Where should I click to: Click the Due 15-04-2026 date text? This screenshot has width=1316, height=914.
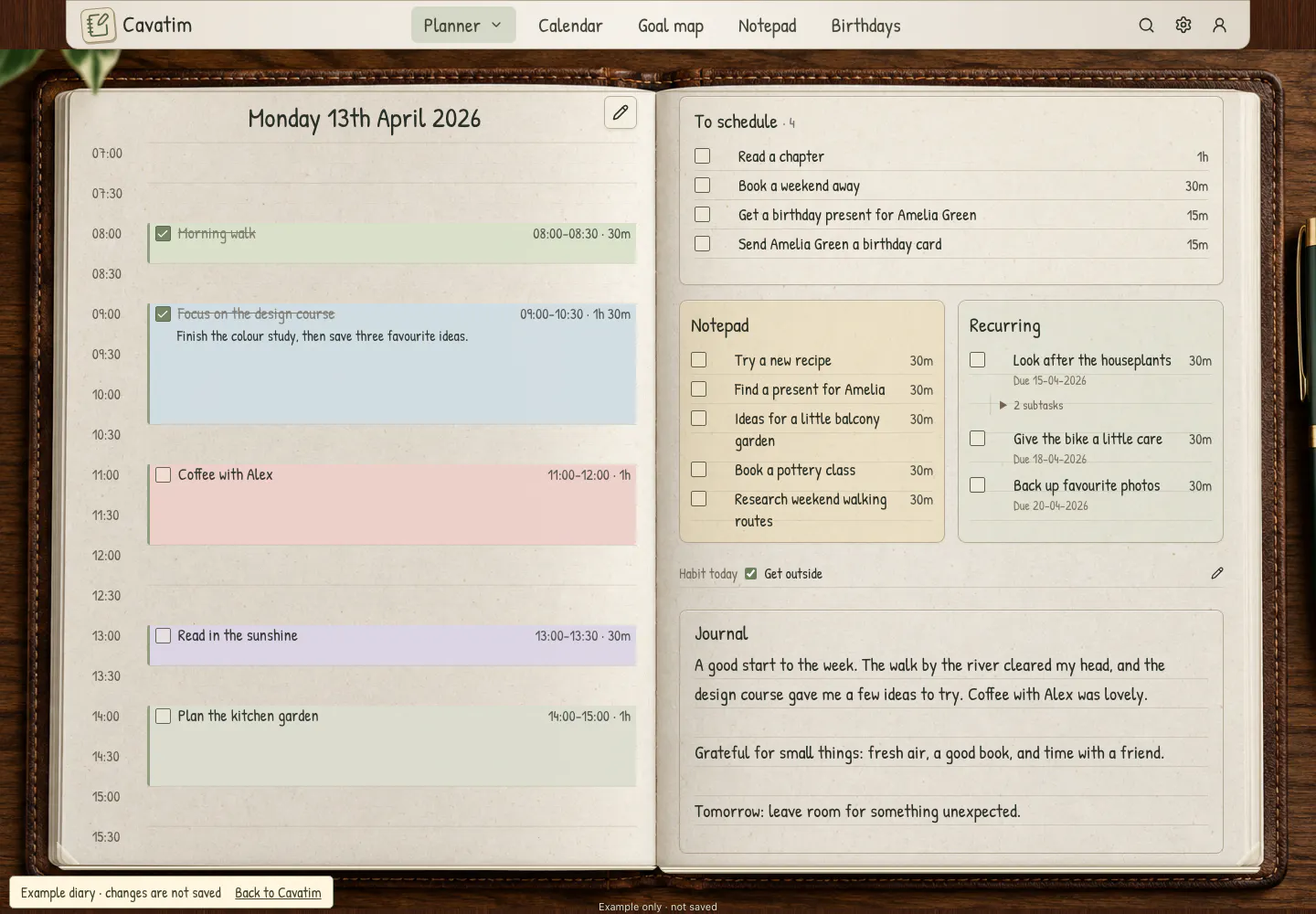(x=1049, y=380)
